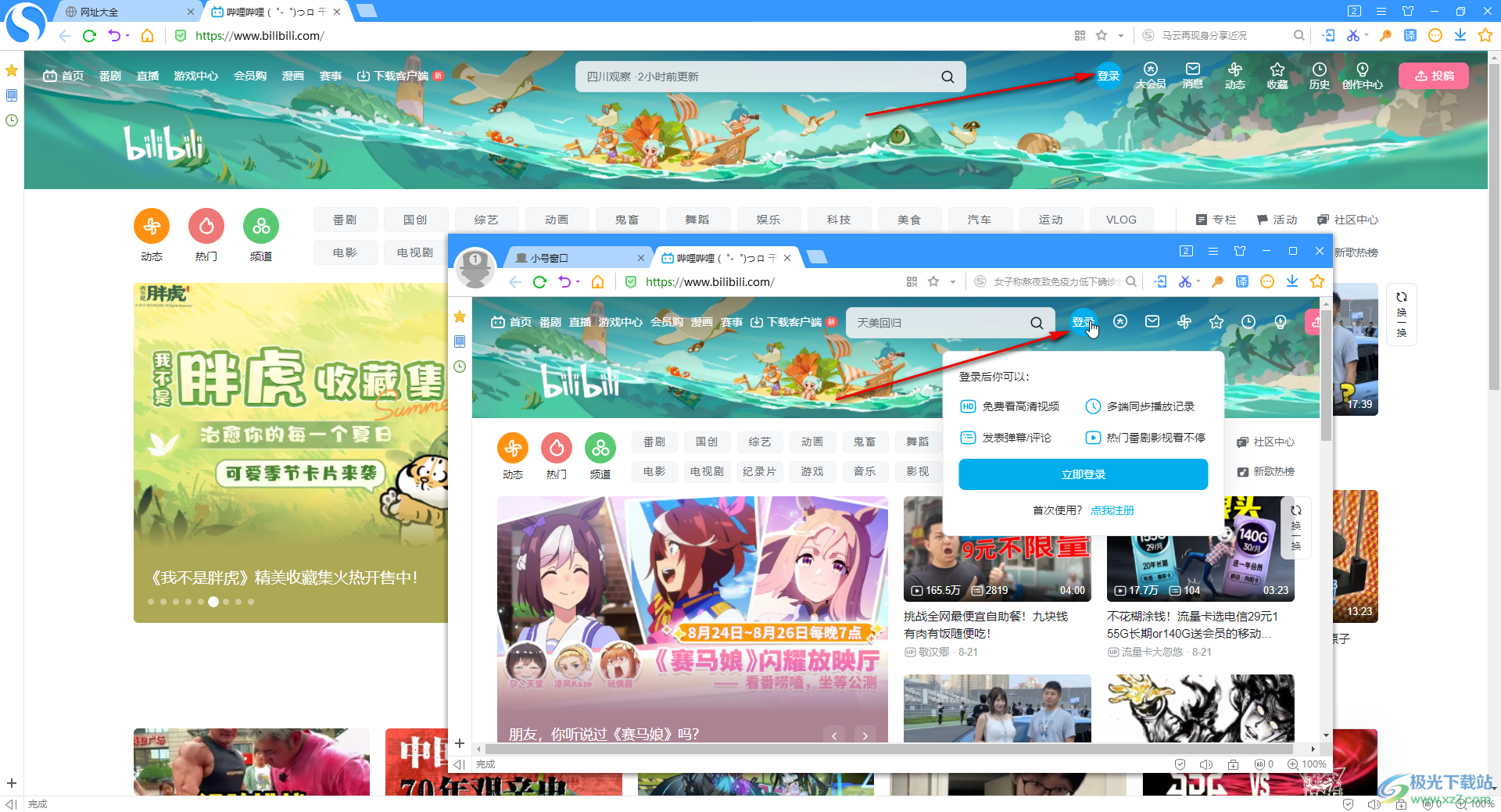Bookmark the page with the main address bar star

click(1102, 35)
